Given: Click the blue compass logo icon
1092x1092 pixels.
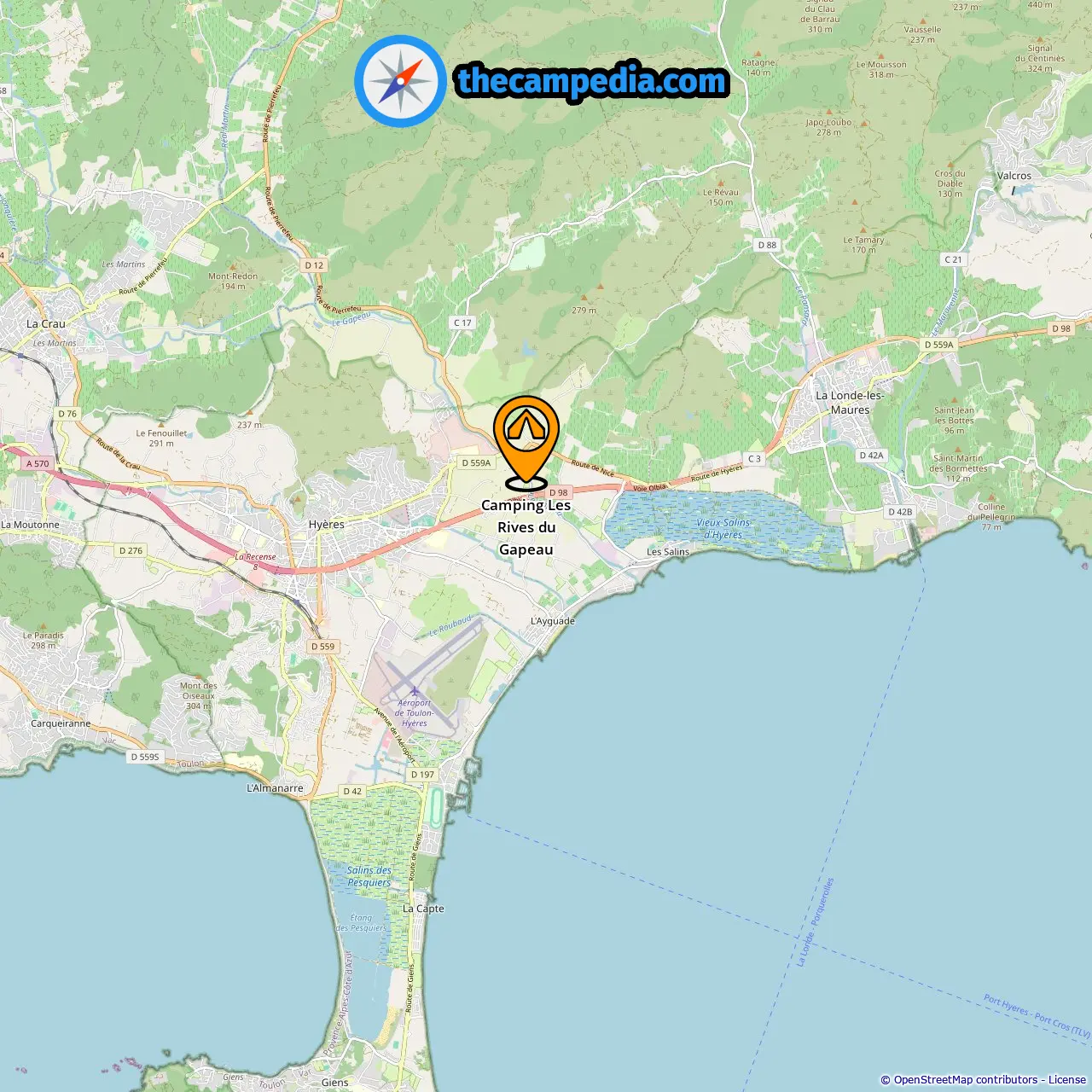Looking at the screenshot, I should pyautogui.click(x=400, y=81).
